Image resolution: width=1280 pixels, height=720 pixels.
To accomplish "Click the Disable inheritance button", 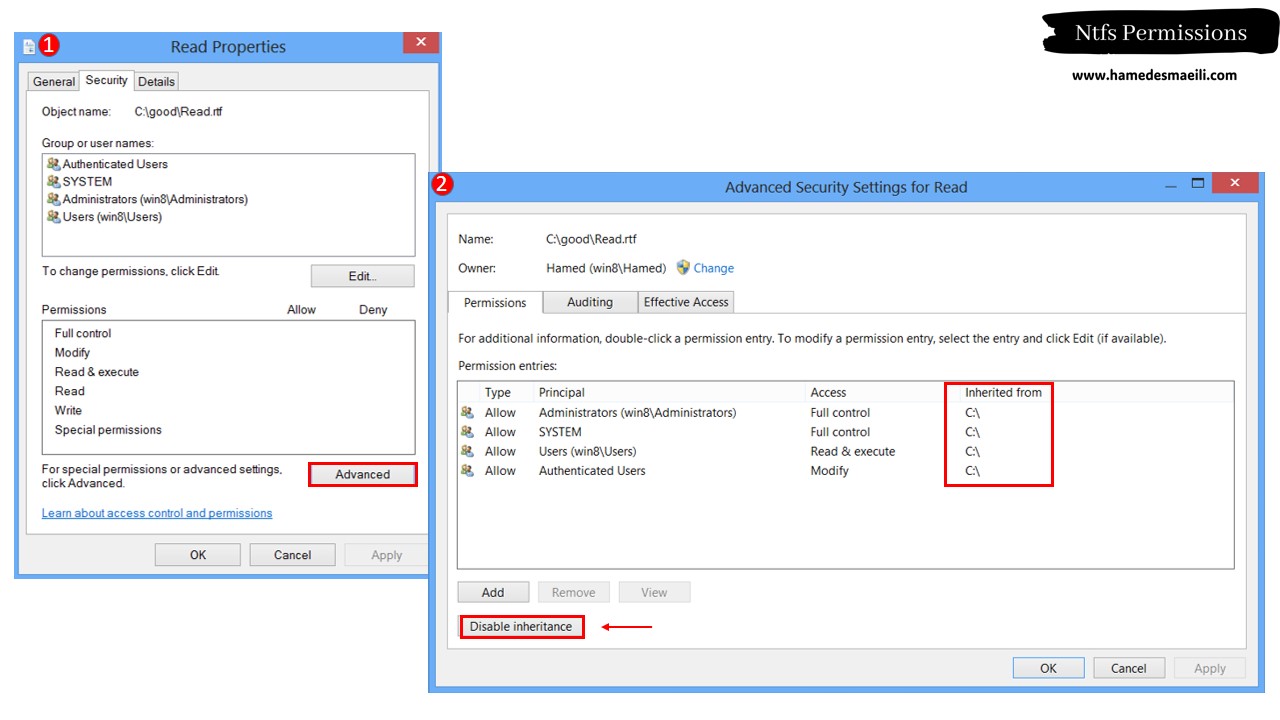I will [521, 627].
